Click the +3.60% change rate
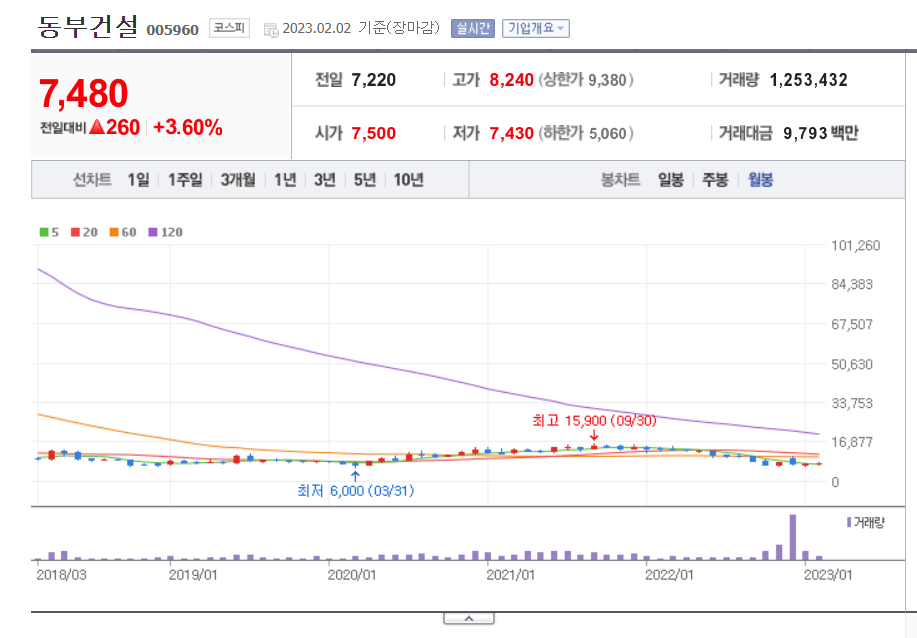 (x=188, y=127)
